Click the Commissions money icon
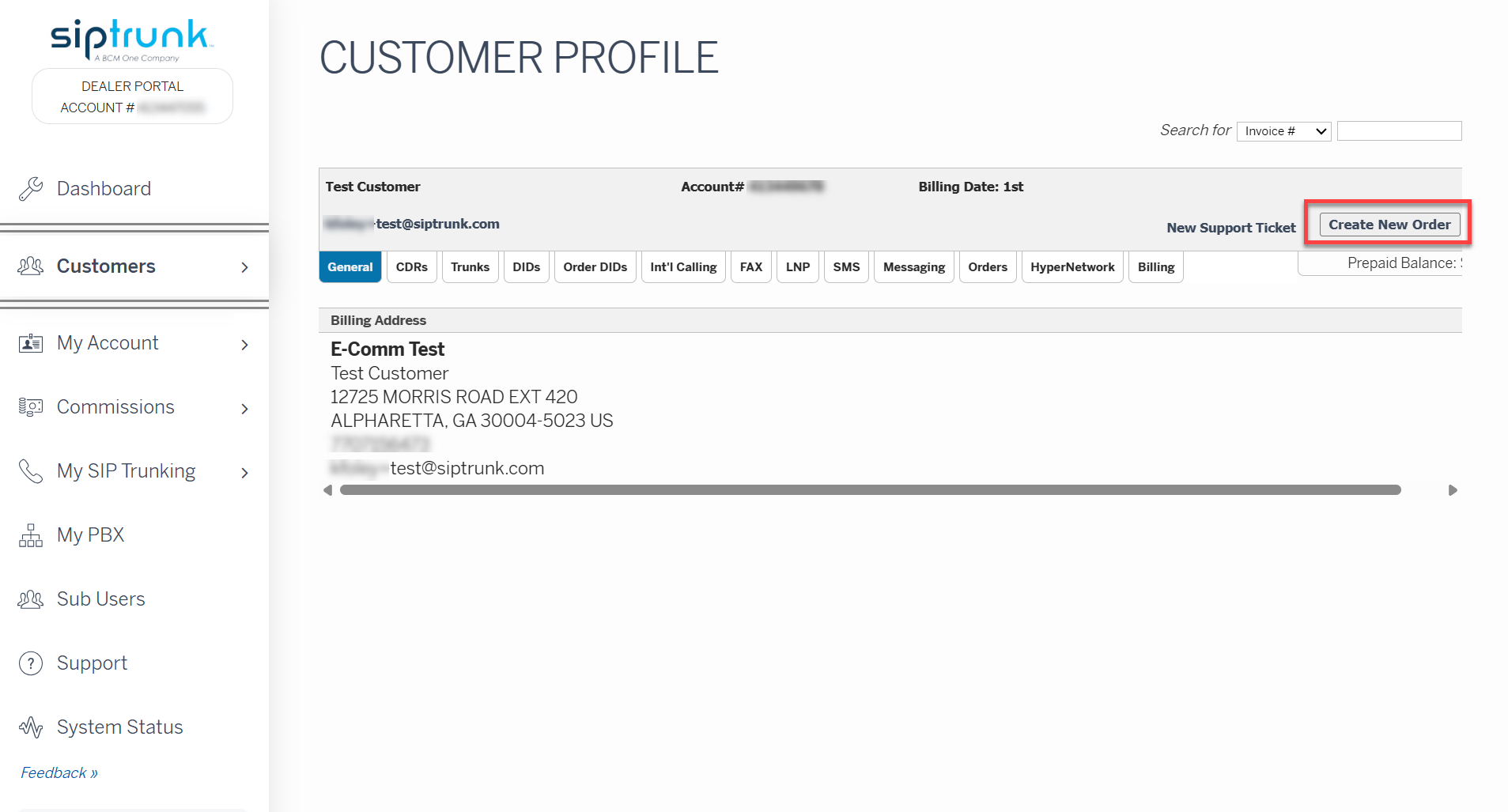The image size is (1508, 812). (31, 407)
